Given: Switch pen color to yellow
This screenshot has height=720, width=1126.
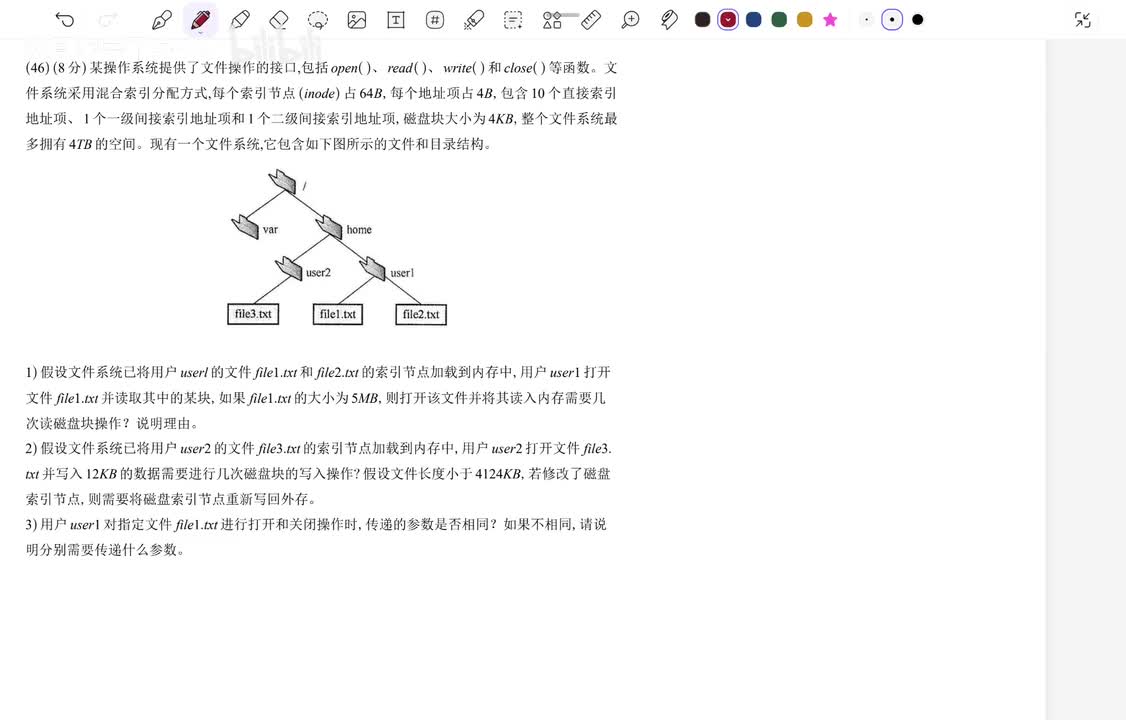Looking at the screenshot, I should pos(804,19).
